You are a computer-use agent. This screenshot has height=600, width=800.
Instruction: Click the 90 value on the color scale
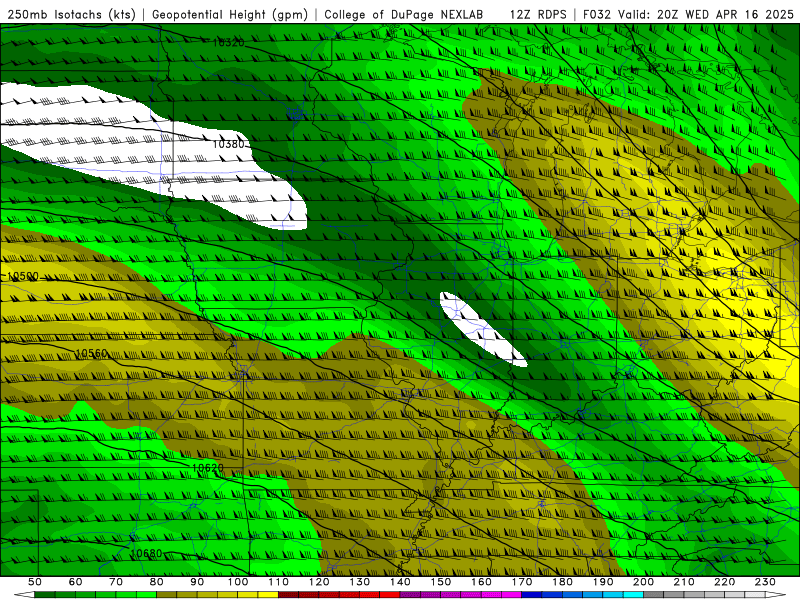[197, 582]
